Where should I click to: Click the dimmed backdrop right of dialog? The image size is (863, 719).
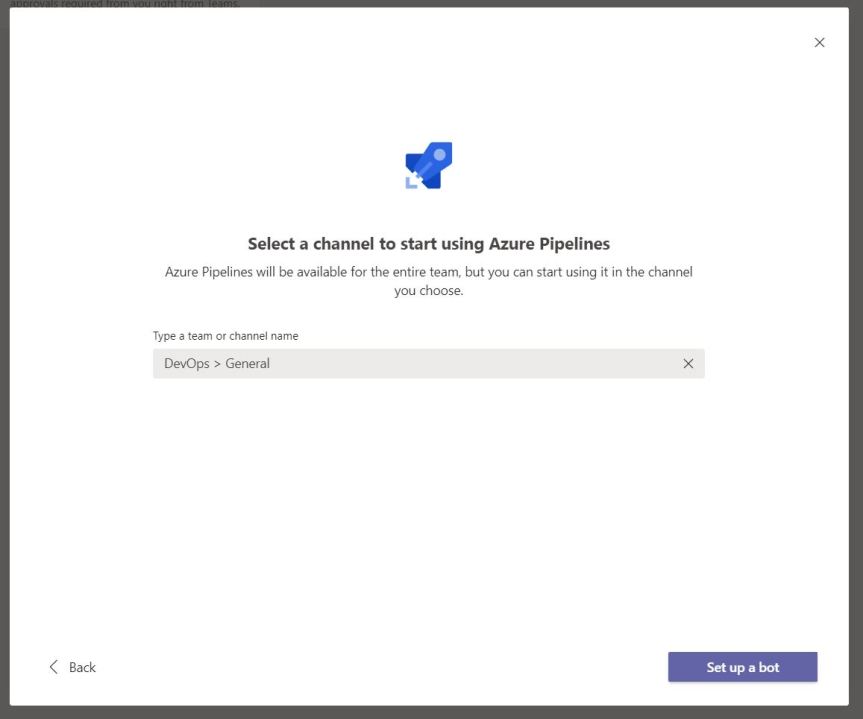[858, 360]
